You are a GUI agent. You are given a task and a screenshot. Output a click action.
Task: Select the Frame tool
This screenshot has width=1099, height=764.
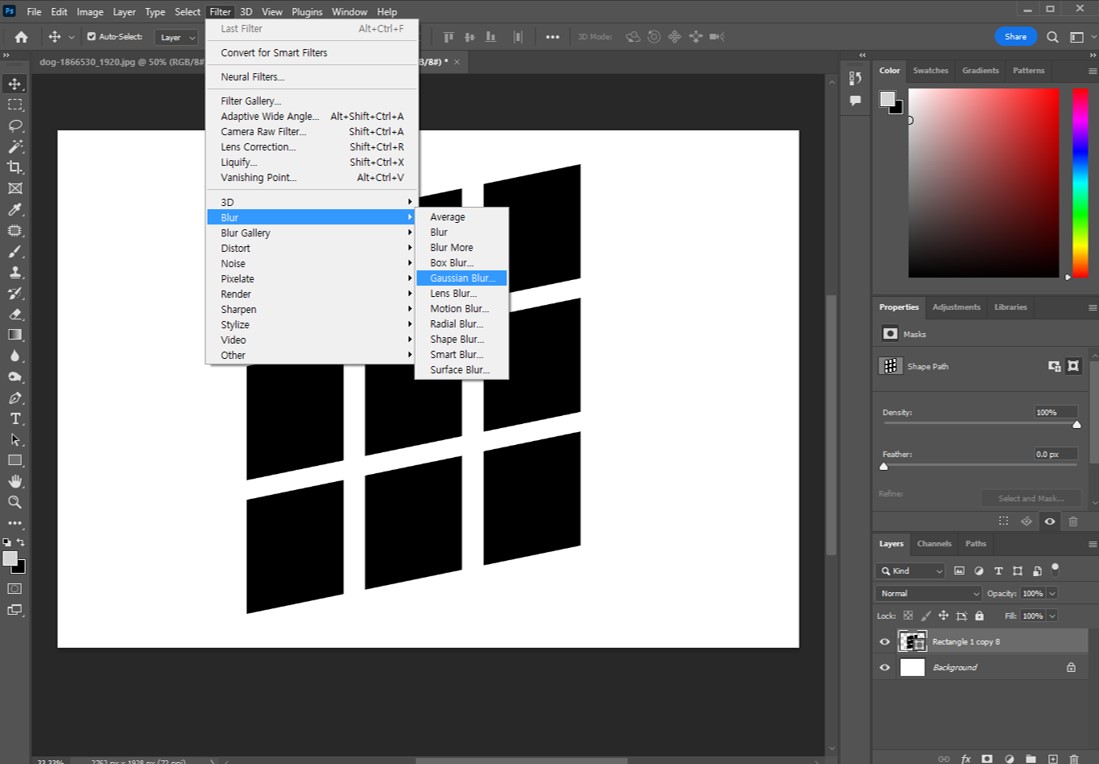[15, 189]
